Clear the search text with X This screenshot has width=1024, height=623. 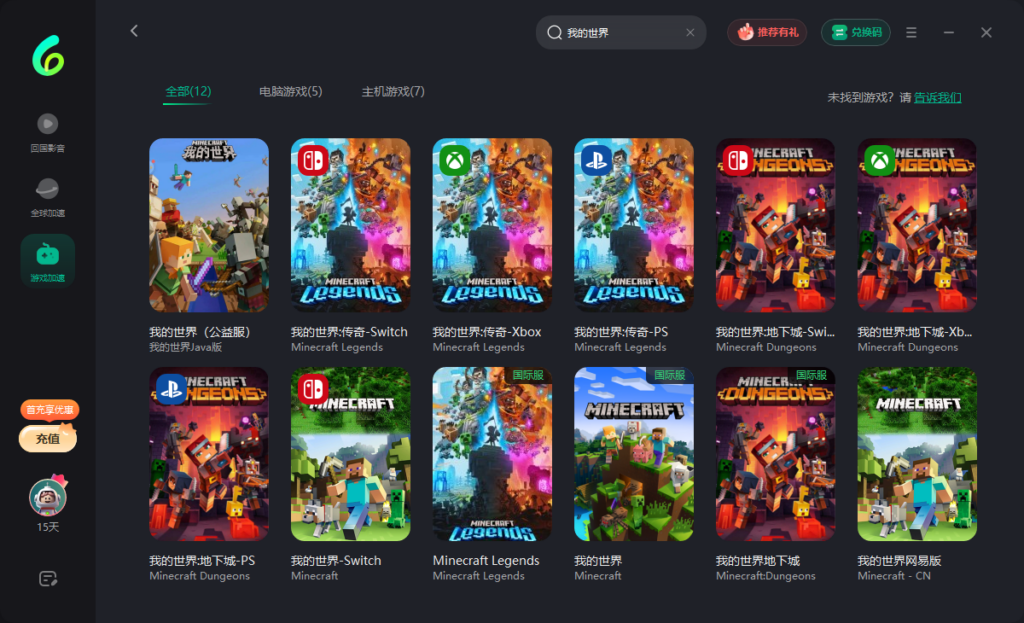coord(690,33)
